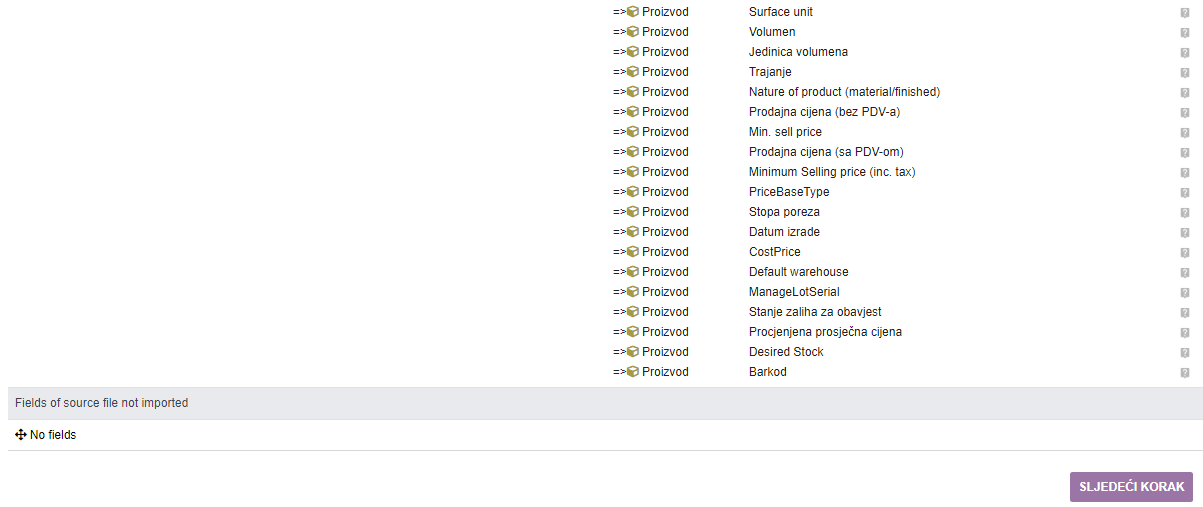Viewport: 1203px width, 507px height.
Task: Click Fields of source file not imported header
Action: [101, 403]
